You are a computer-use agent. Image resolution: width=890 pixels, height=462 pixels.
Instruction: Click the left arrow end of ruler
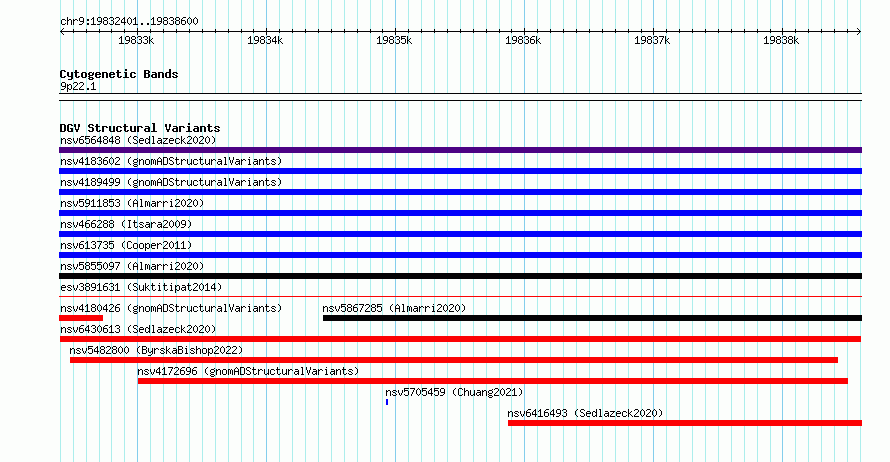(62, 31)
